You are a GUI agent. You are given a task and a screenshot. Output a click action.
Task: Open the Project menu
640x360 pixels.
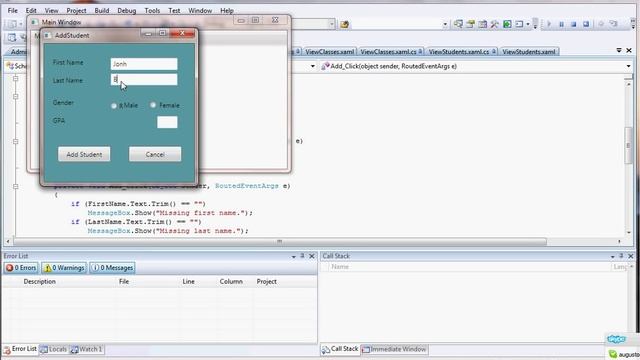pyautogui.click(x=76, y=10)
